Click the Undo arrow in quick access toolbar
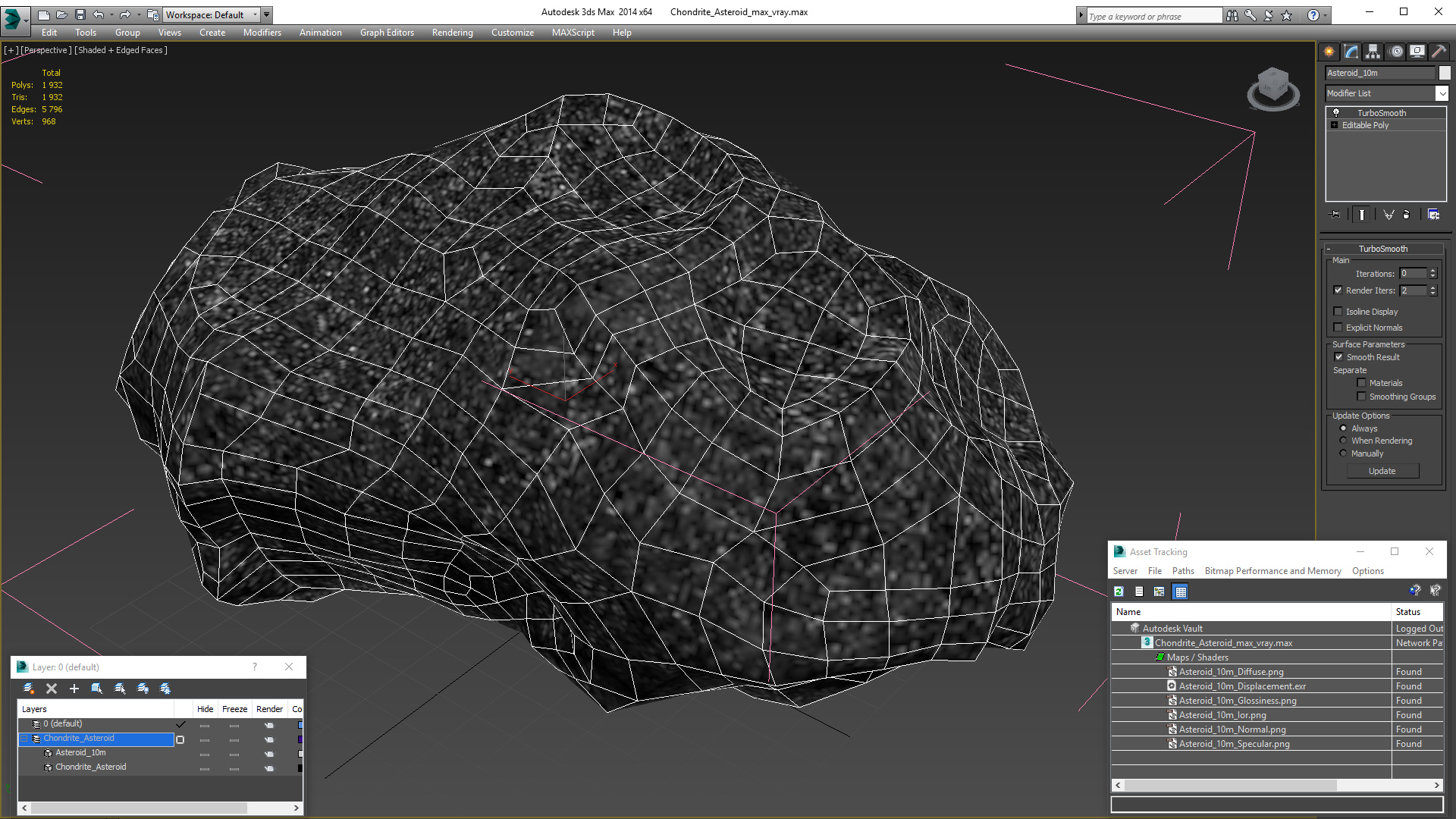The width and height of the screenshot is (1456, 819). pyautogui.click(x=99, y=14)
